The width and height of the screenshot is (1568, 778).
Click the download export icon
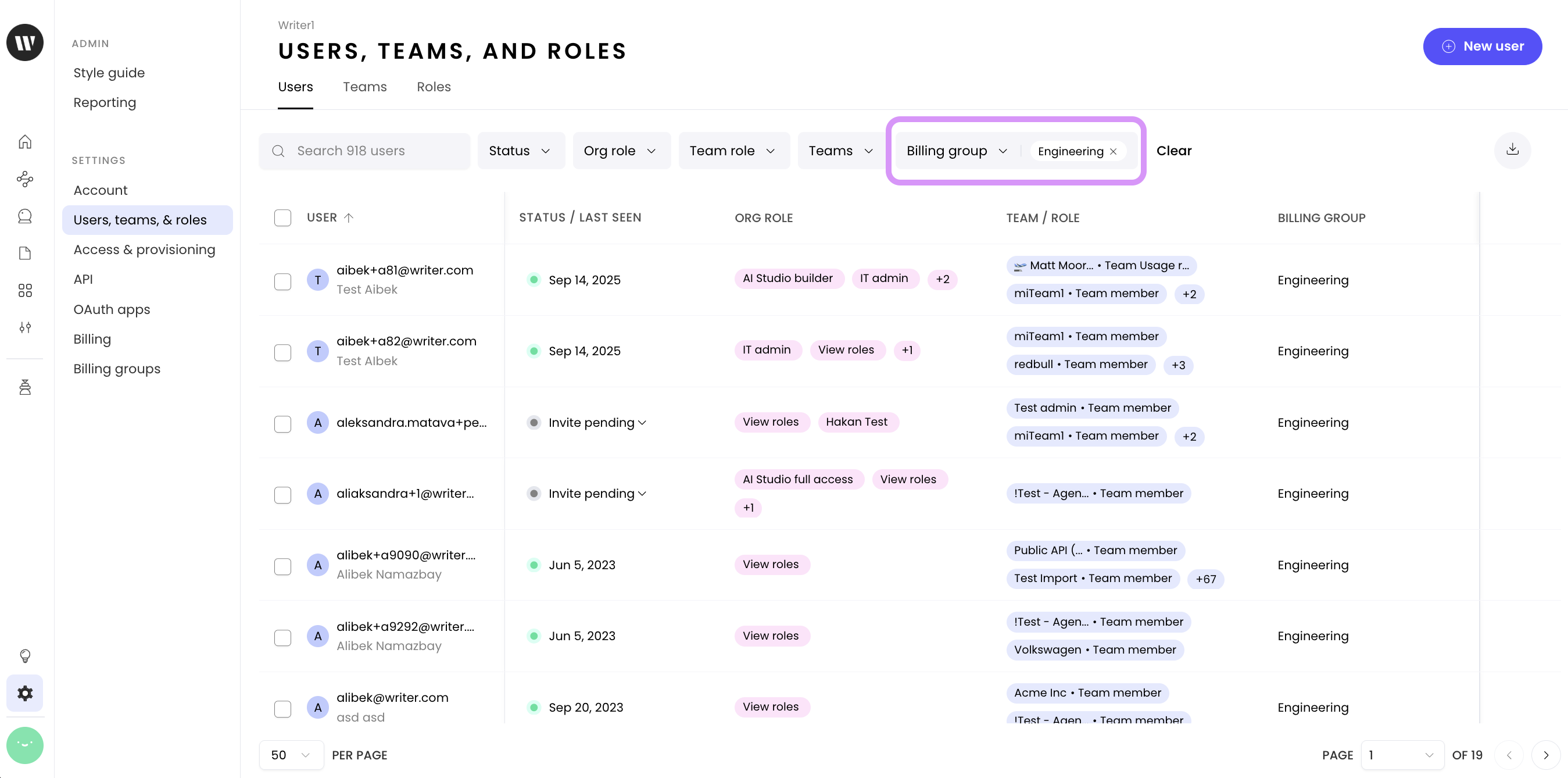(x=1512, y=150)
